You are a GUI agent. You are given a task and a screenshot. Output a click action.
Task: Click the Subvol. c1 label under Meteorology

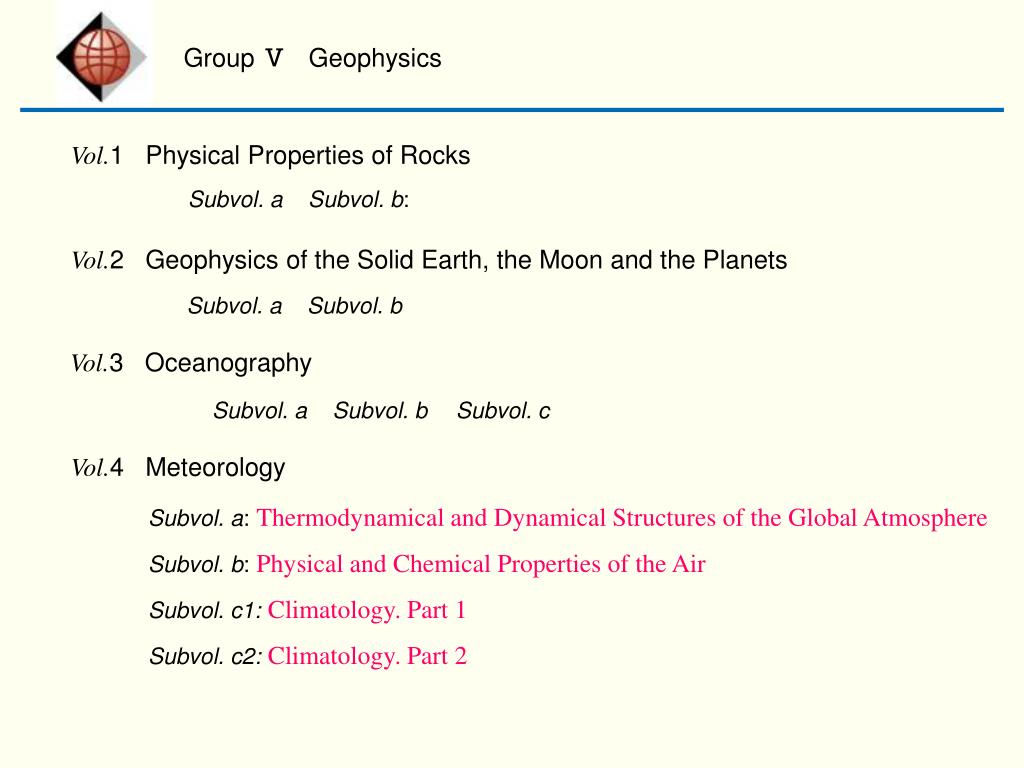206,610
